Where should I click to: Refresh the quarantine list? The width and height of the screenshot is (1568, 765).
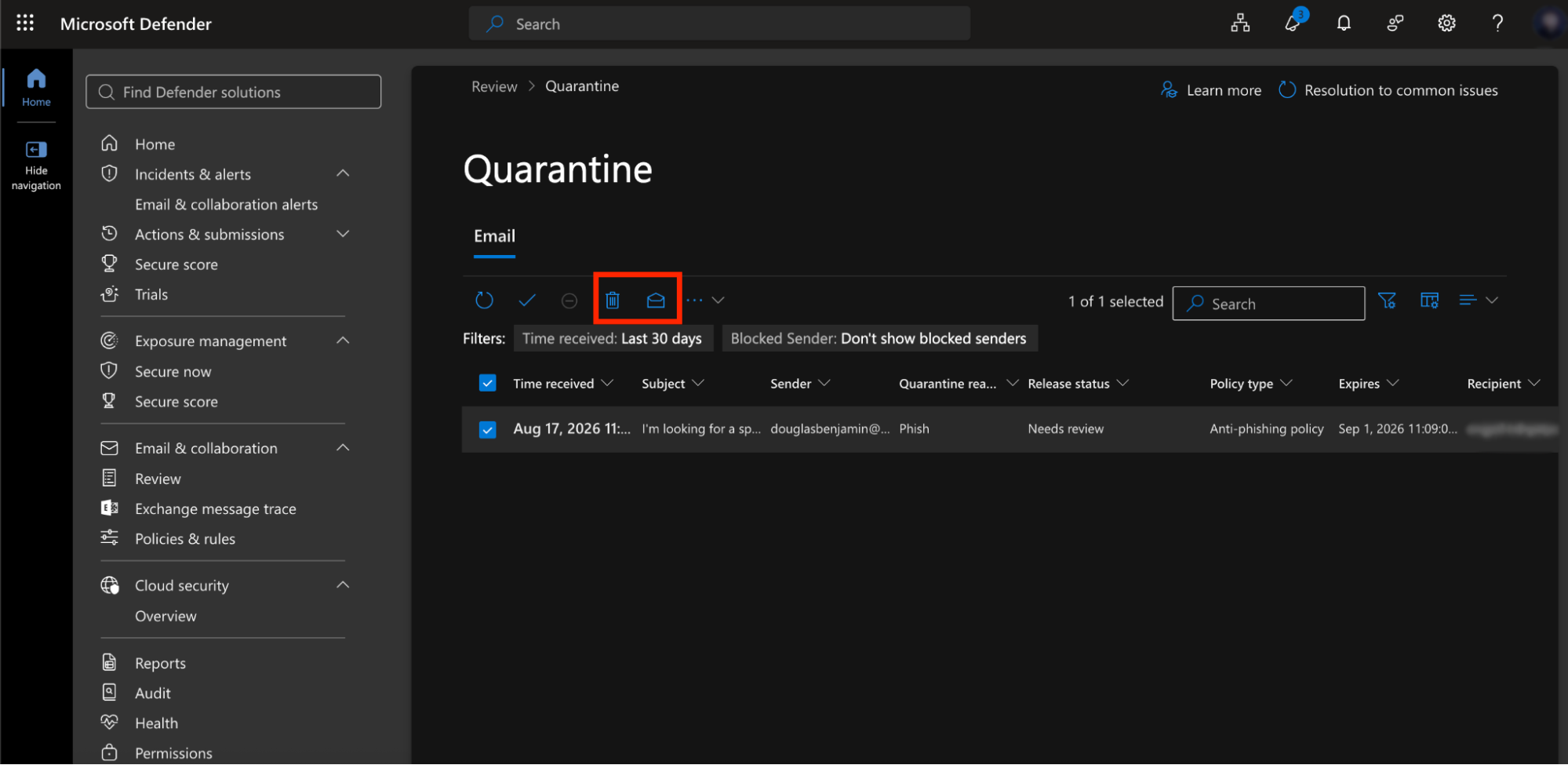click(485, 300)
